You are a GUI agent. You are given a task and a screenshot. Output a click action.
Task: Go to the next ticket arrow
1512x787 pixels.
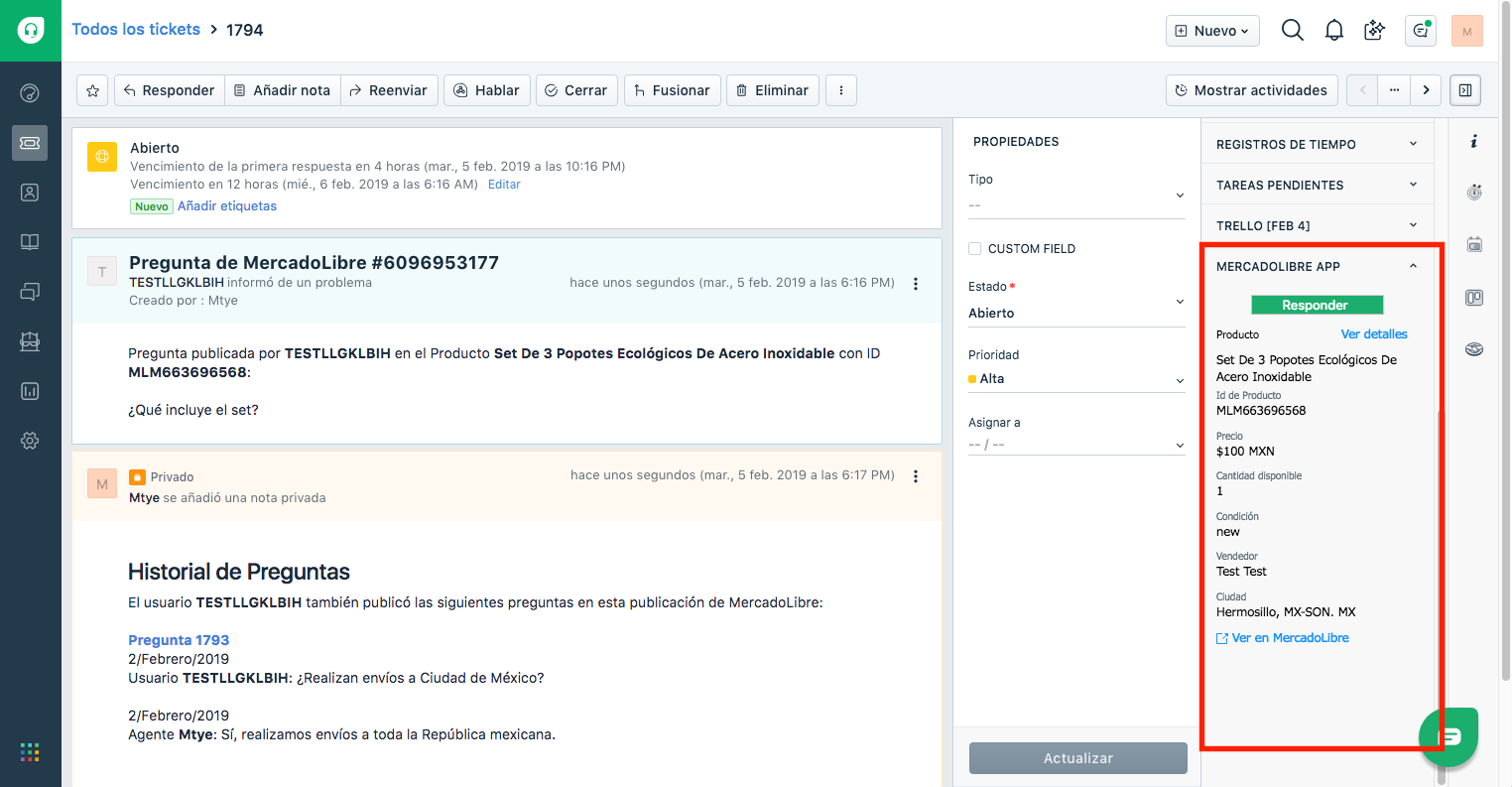[x=1426, y=90]
